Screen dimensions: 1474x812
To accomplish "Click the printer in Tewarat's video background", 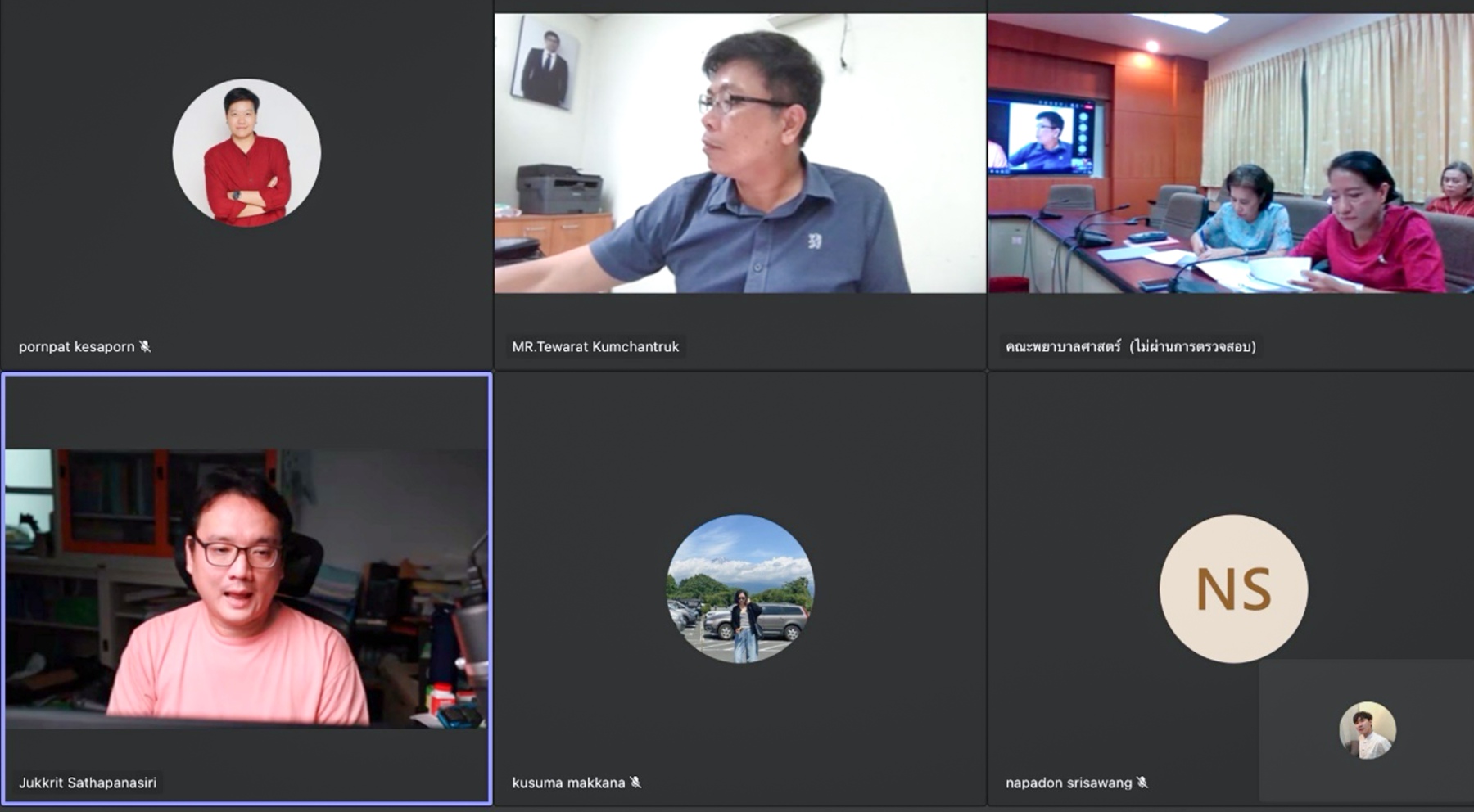I will [x=558, y=188].
